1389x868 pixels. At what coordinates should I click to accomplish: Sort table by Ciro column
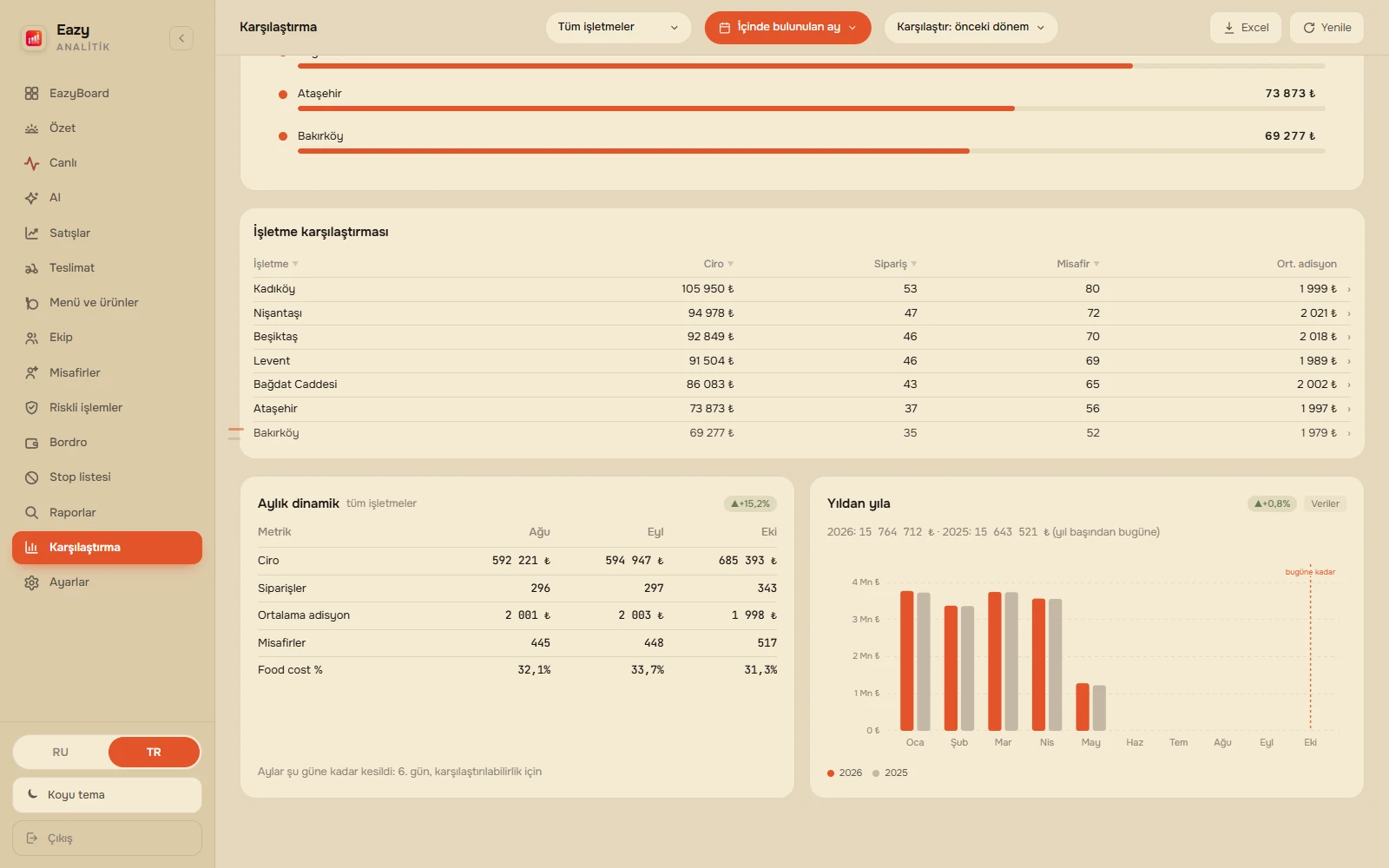click(x=719, y=264)
